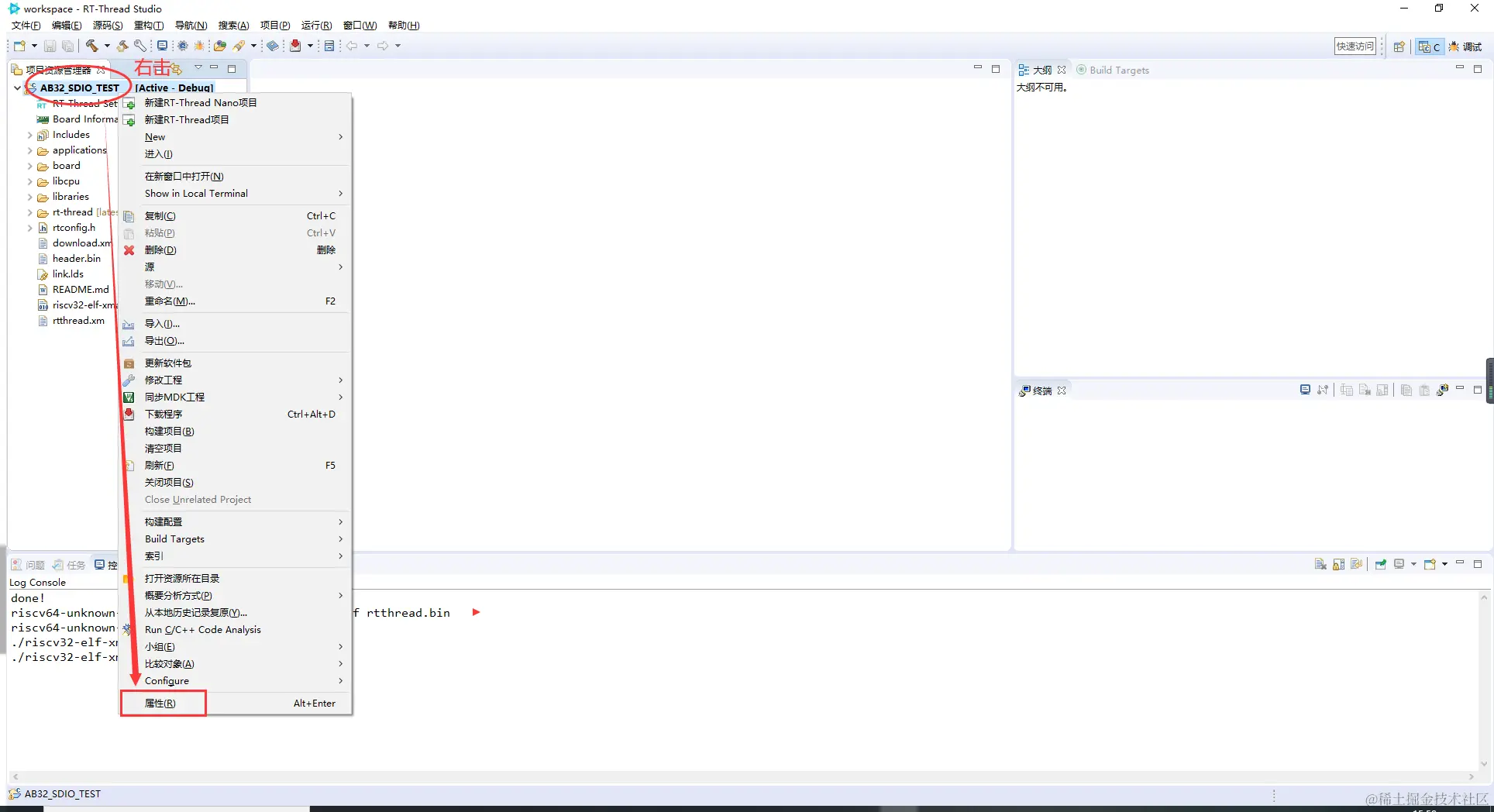
Task: Open the Forward history dropdown arrow
Action: pos(398,46)
